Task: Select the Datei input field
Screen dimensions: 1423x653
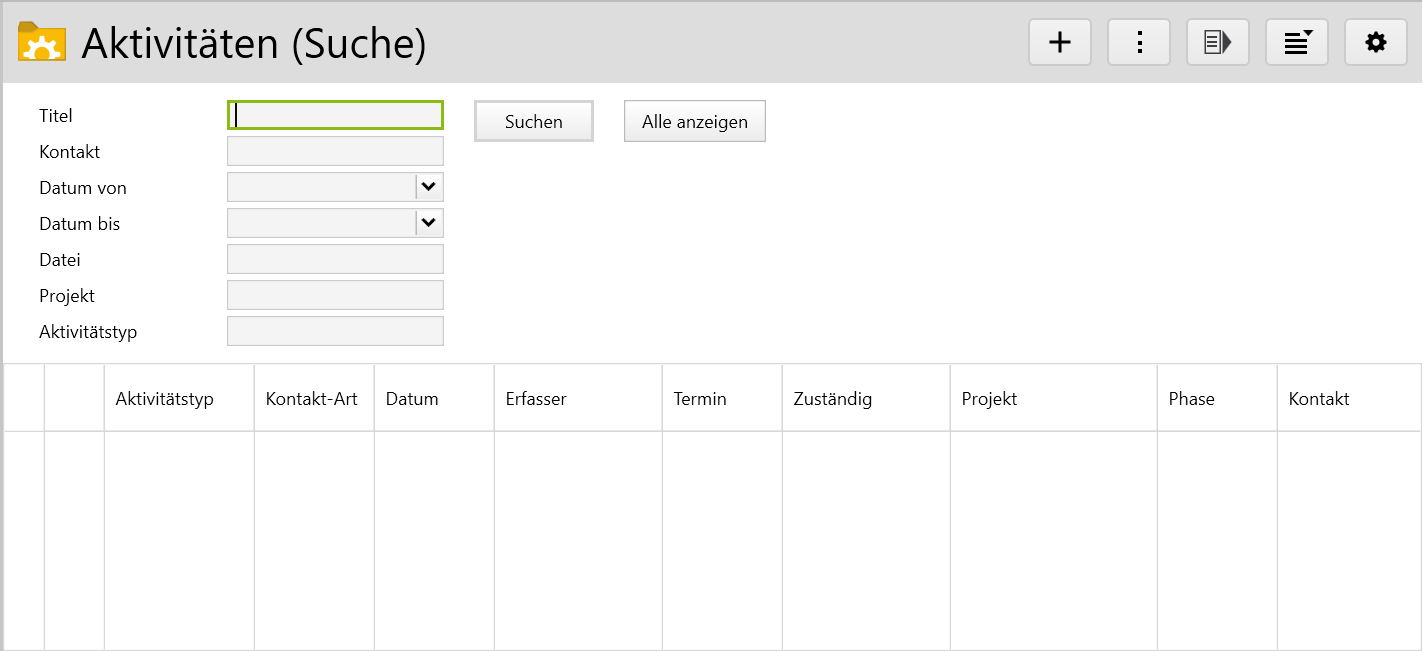Action: [335, 259]
